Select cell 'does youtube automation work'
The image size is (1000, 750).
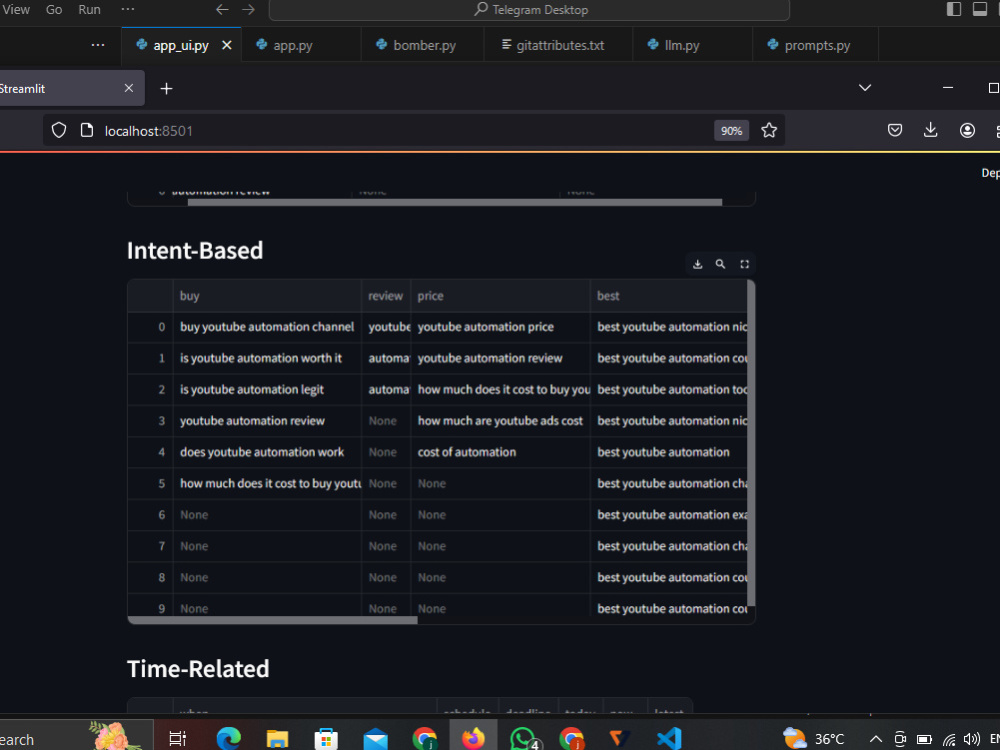267,452
